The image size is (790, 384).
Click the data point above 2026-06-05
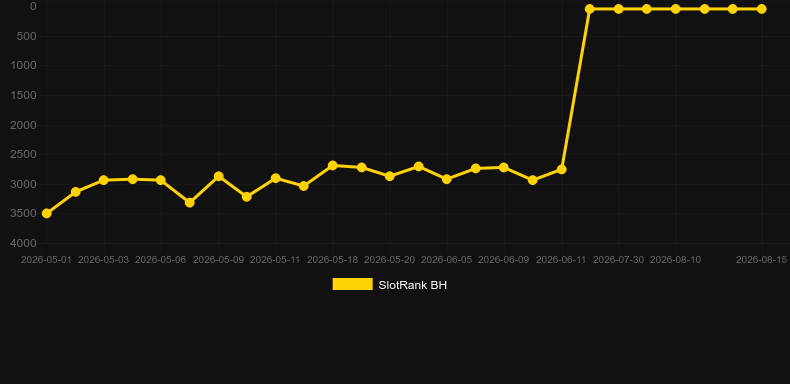click(x=446, y=179)
